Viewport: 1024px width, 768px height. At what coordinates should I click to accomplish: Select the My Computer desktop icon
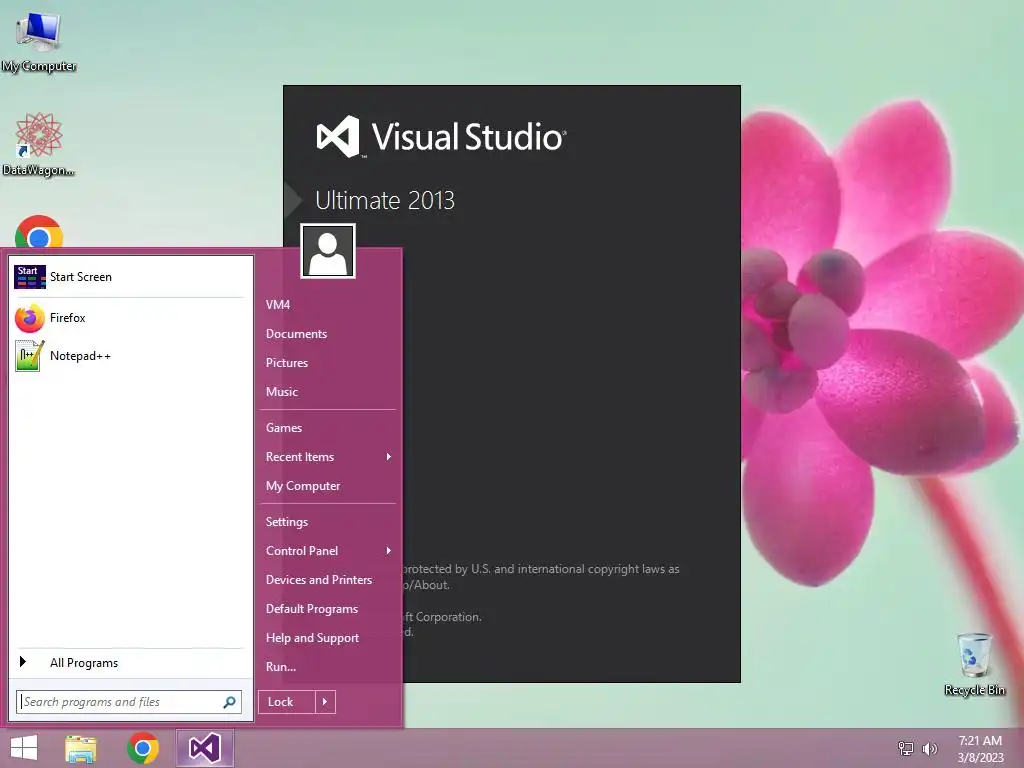[x=39, y=43]
